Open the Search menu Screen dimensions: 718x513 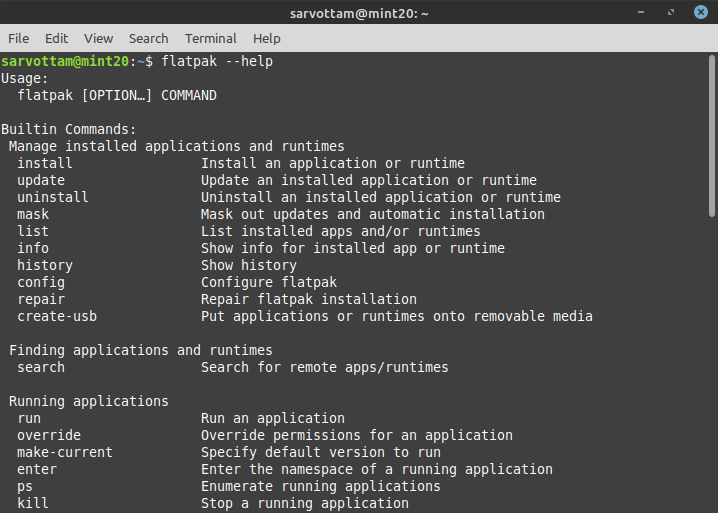pyautogui.click(x=148, y=38)
